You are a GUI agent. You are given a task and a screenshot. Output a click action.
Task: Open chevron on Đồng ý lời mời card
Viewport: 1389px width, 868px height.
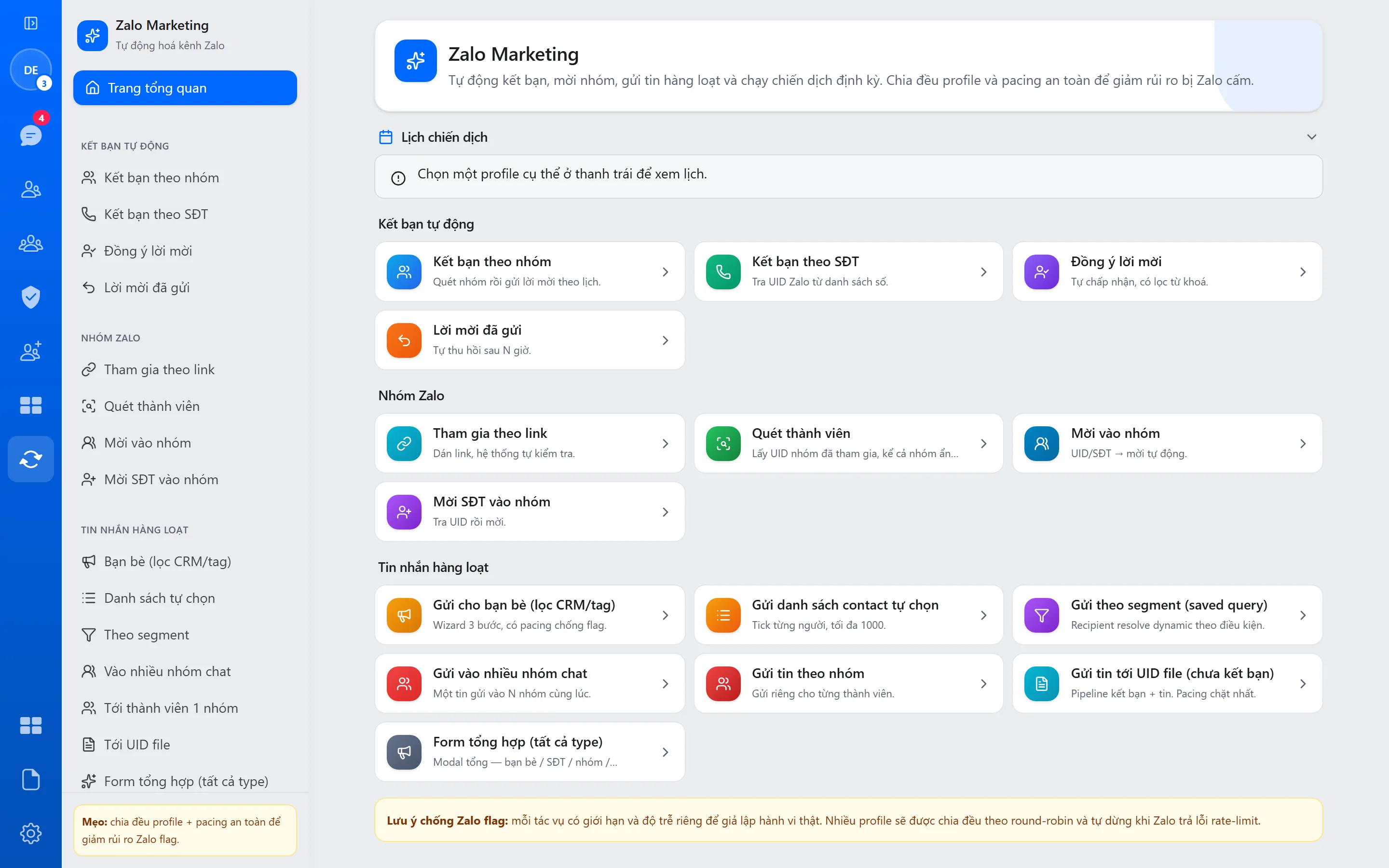pos(1303,271)
